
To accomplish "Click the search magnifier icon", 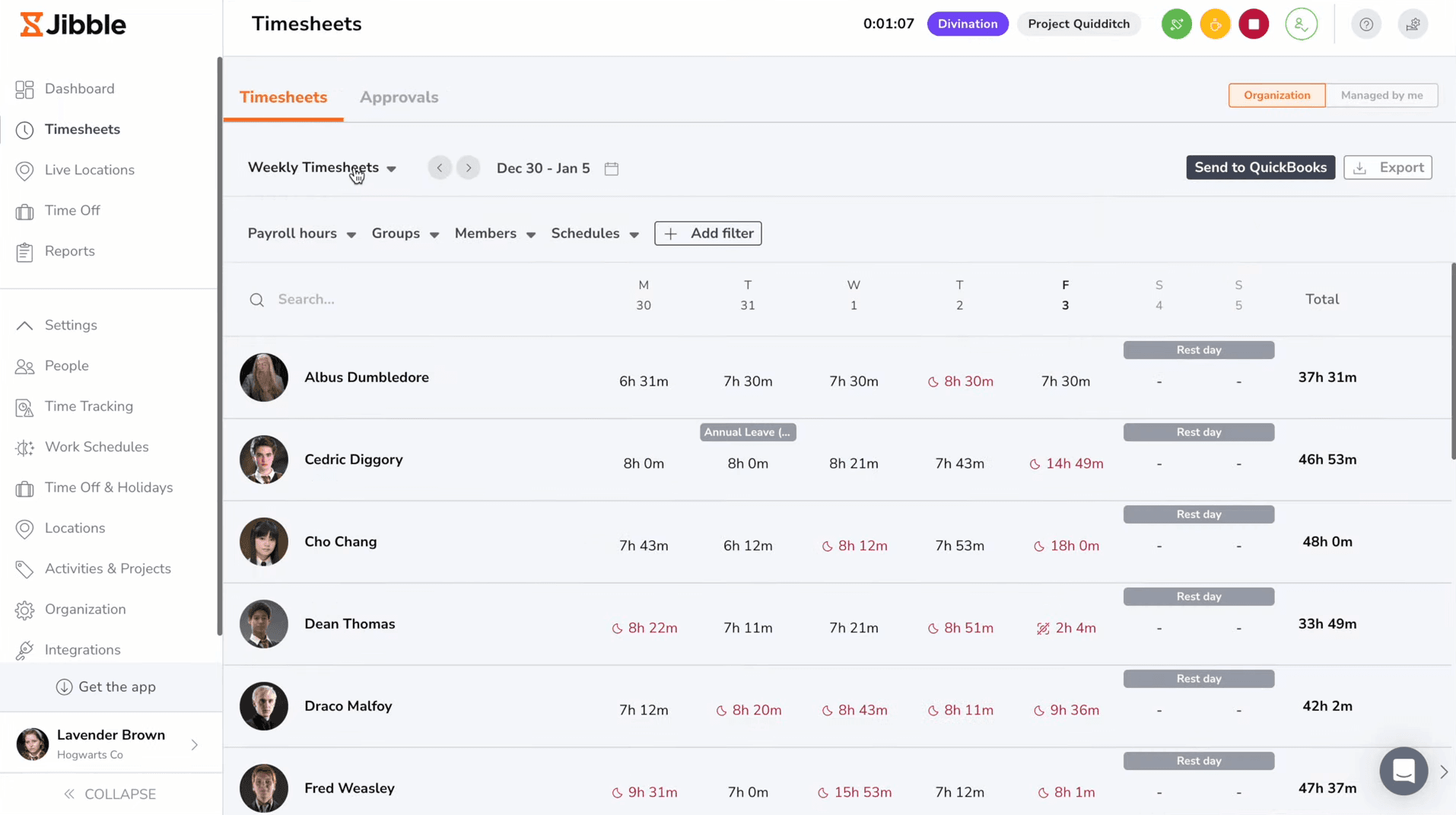I will click(x=257, y=300).
